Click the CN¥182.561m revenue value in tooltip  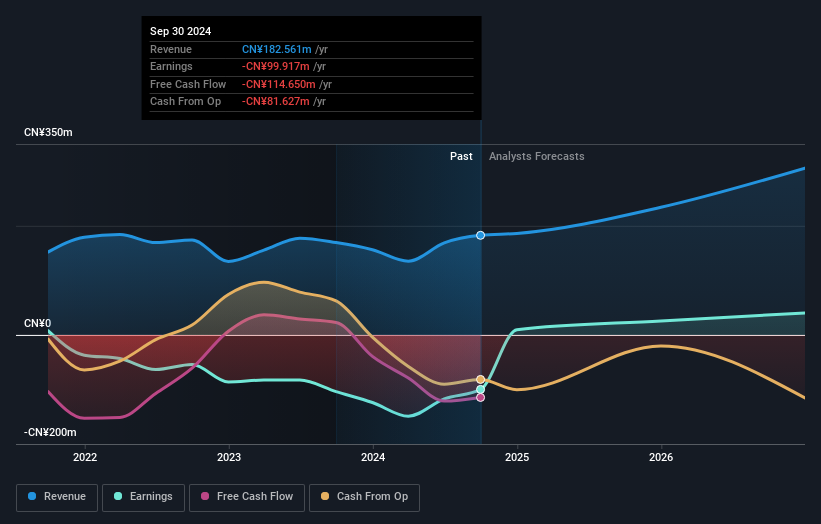point(277,49)
